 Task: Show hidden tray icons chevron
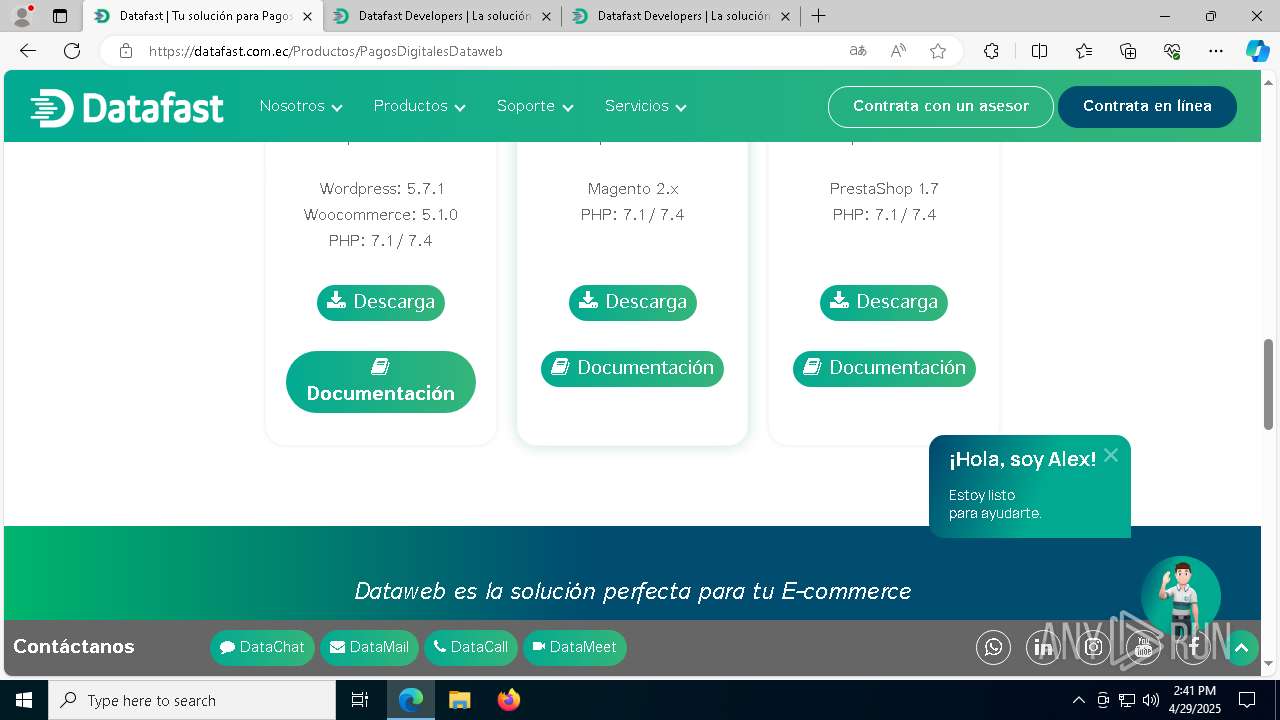pyautogui.click(x=1078, y=700)
